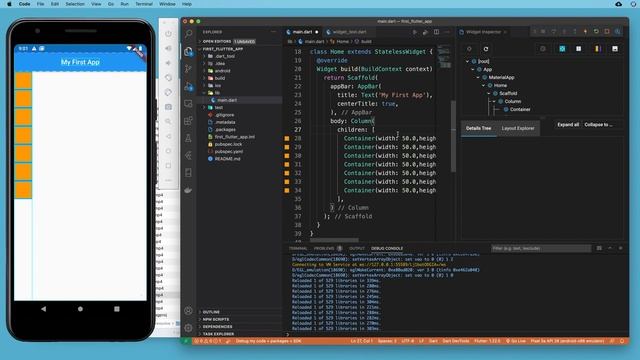Click the Run button in editor title

tap(415, 32)
